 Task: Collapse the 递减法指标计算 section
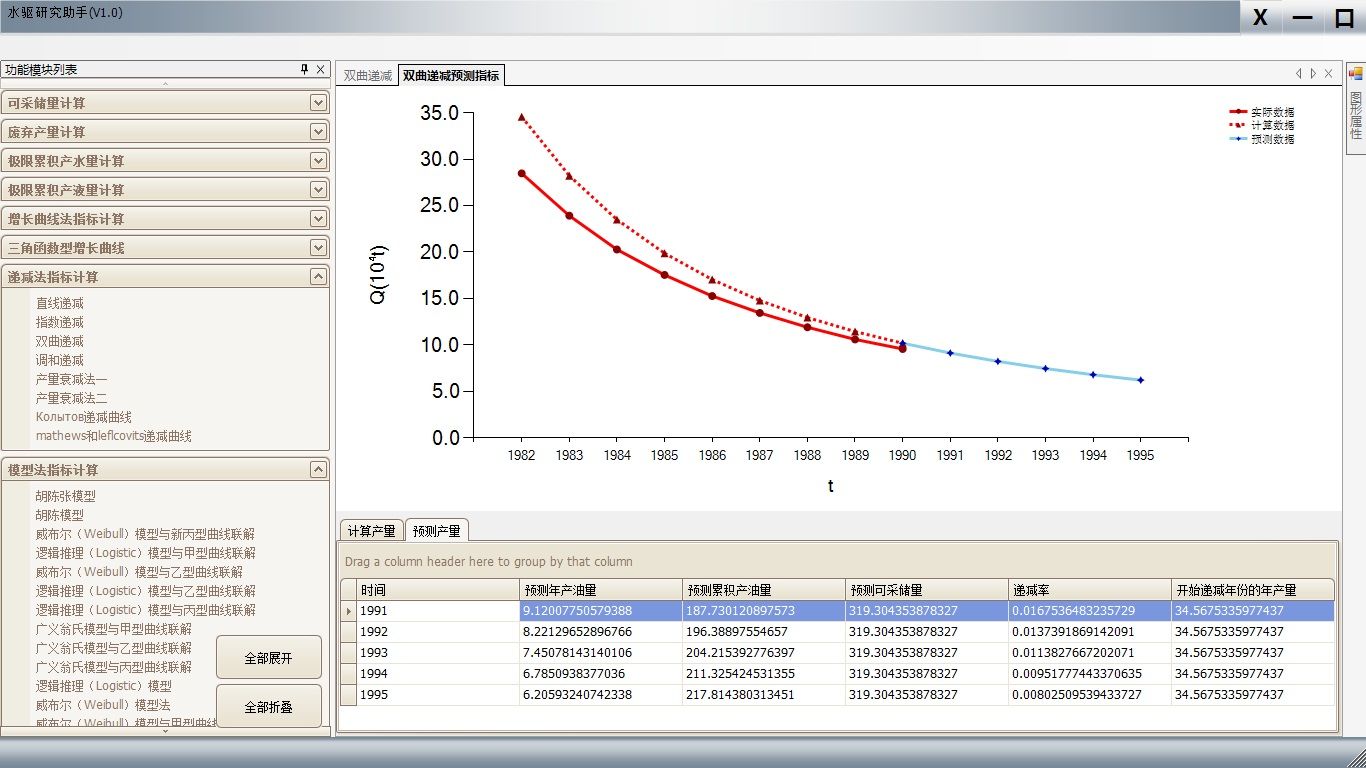pyautogui.click(x=318, y=277)
